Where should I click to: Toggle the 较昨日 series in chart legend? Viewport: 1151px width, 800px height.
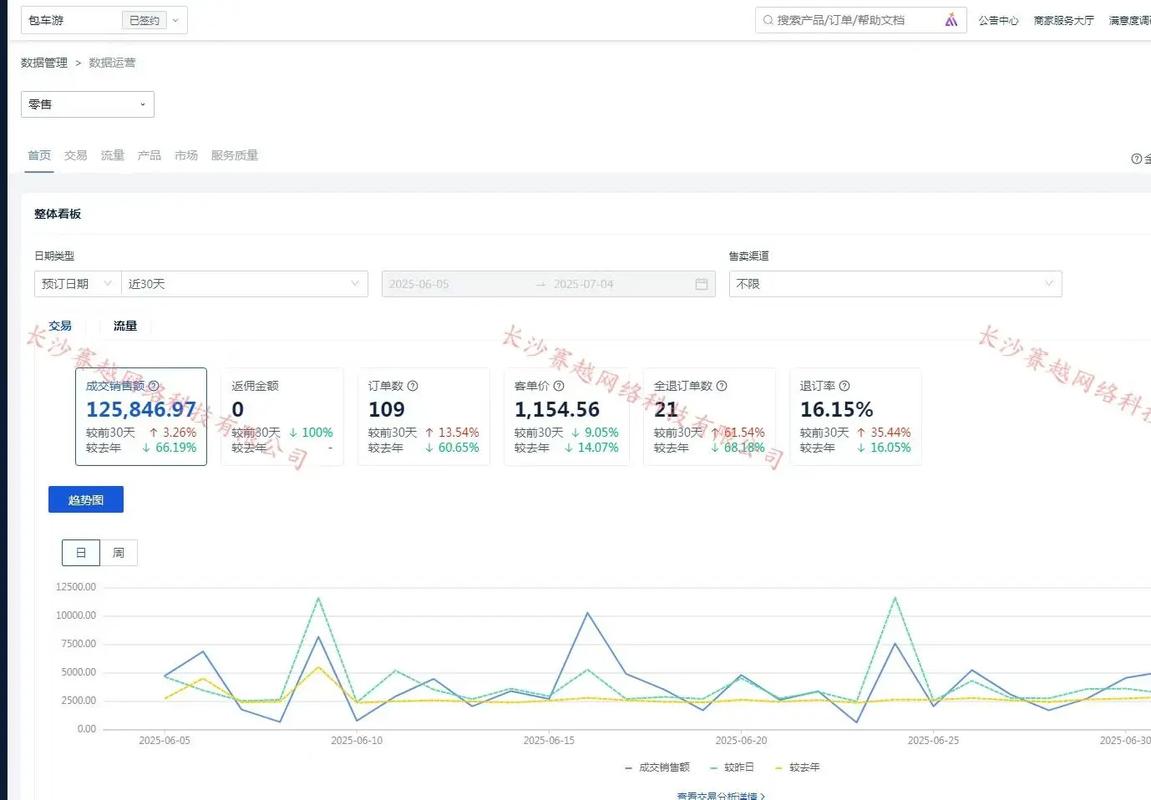tap(737, 767)
